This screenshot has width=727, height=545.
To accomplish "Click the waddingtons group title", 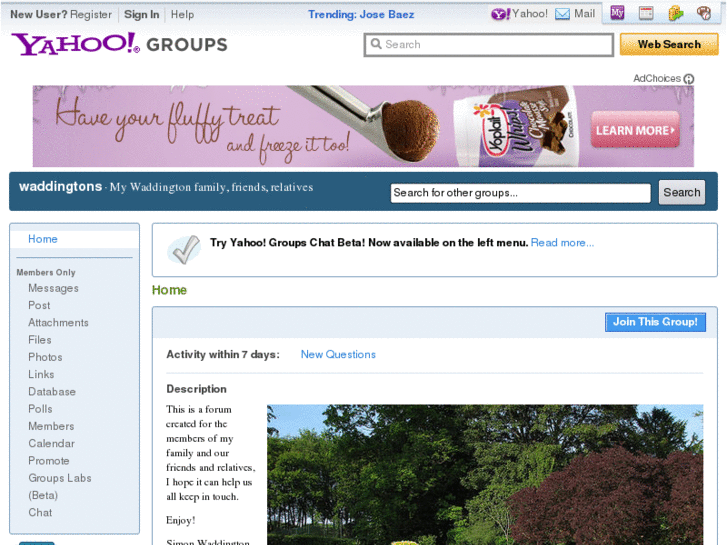I will (x=60, y=186).
